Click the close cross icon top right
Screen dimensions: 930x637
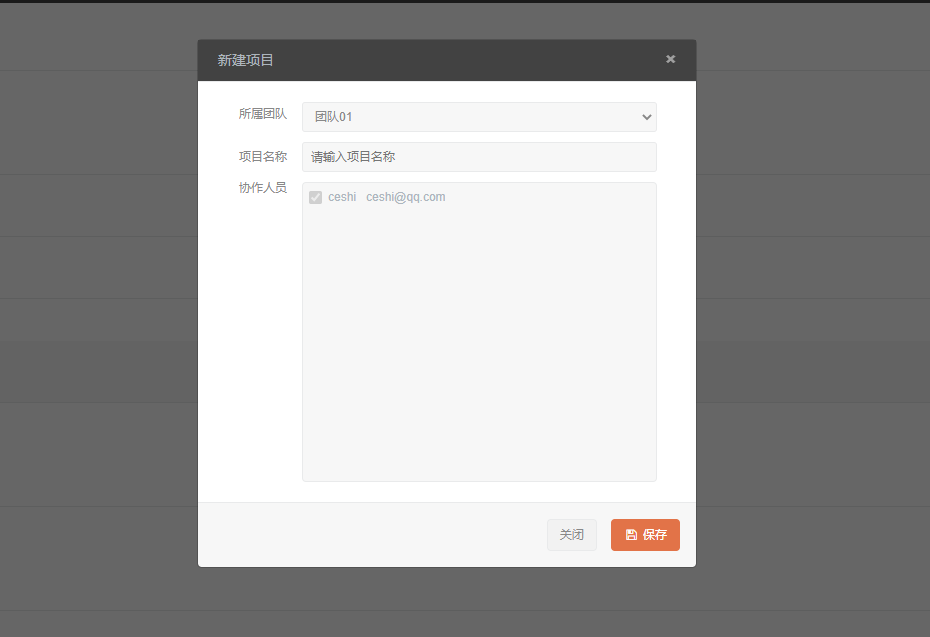click(x=670, y=59)
